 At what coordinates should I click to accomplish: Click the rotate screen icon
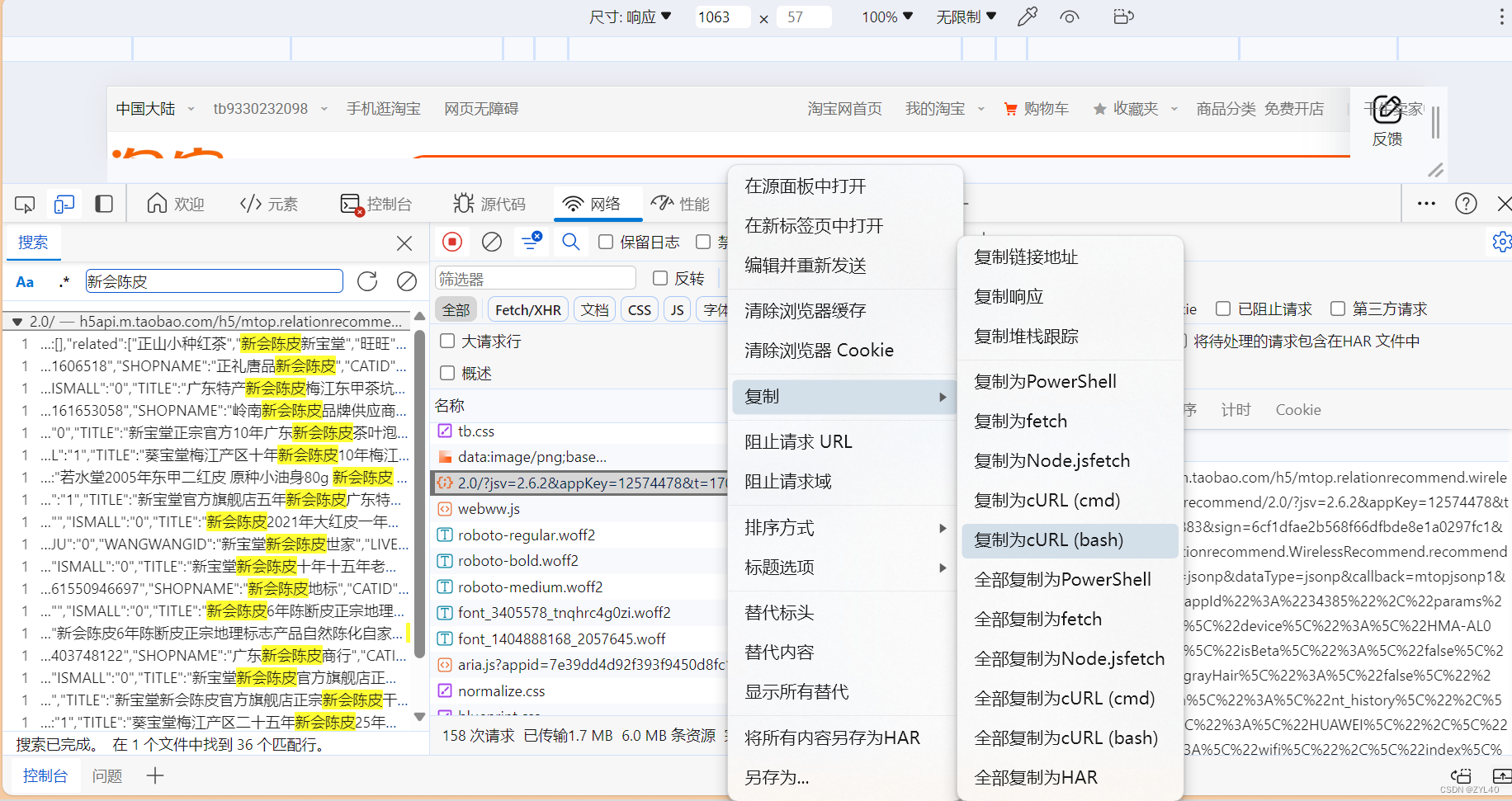click(x=1123, y=16)
